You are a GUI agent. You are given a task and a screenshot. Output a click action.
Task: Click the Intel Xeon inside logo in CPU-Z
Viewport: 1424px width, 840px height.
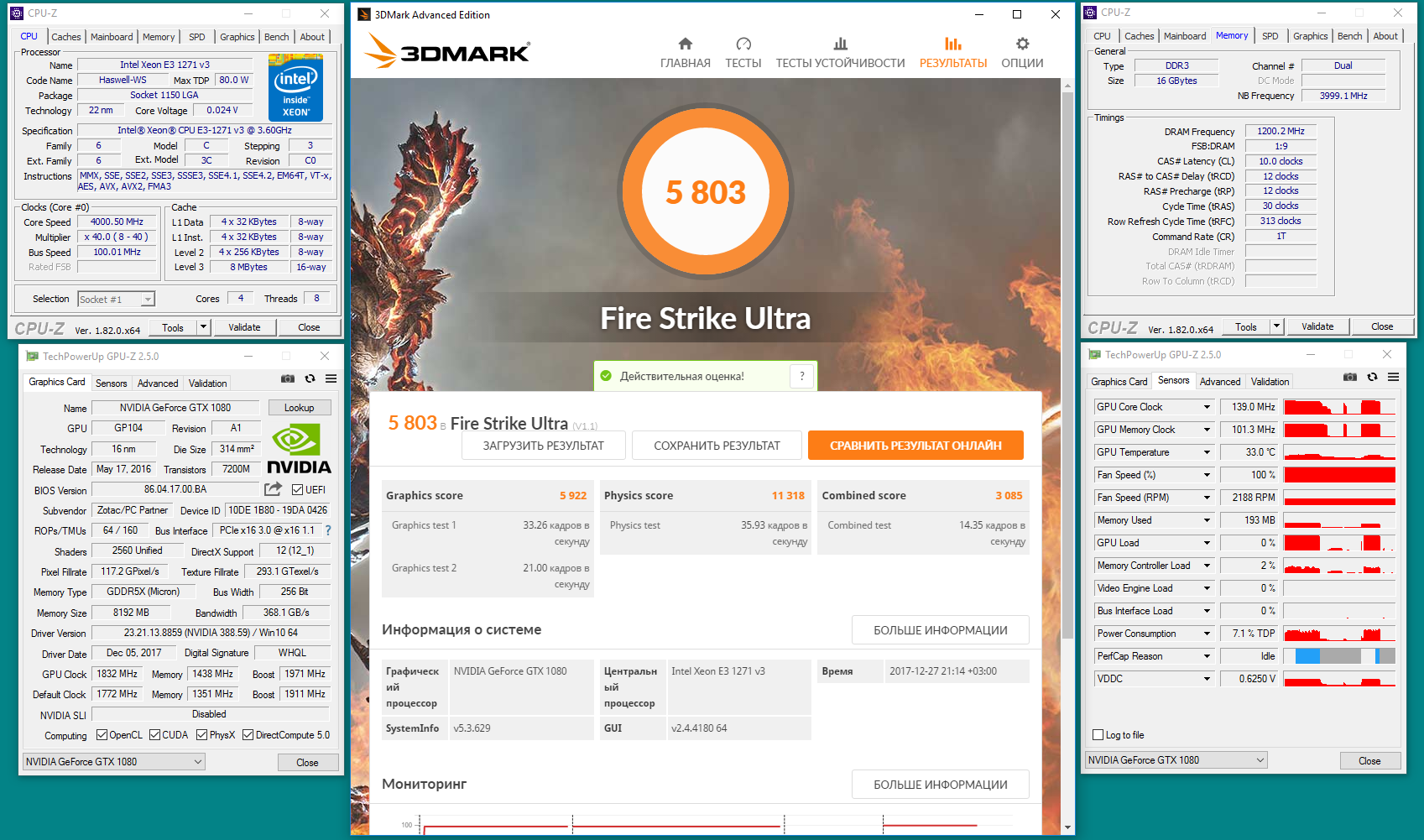[295, 87]
